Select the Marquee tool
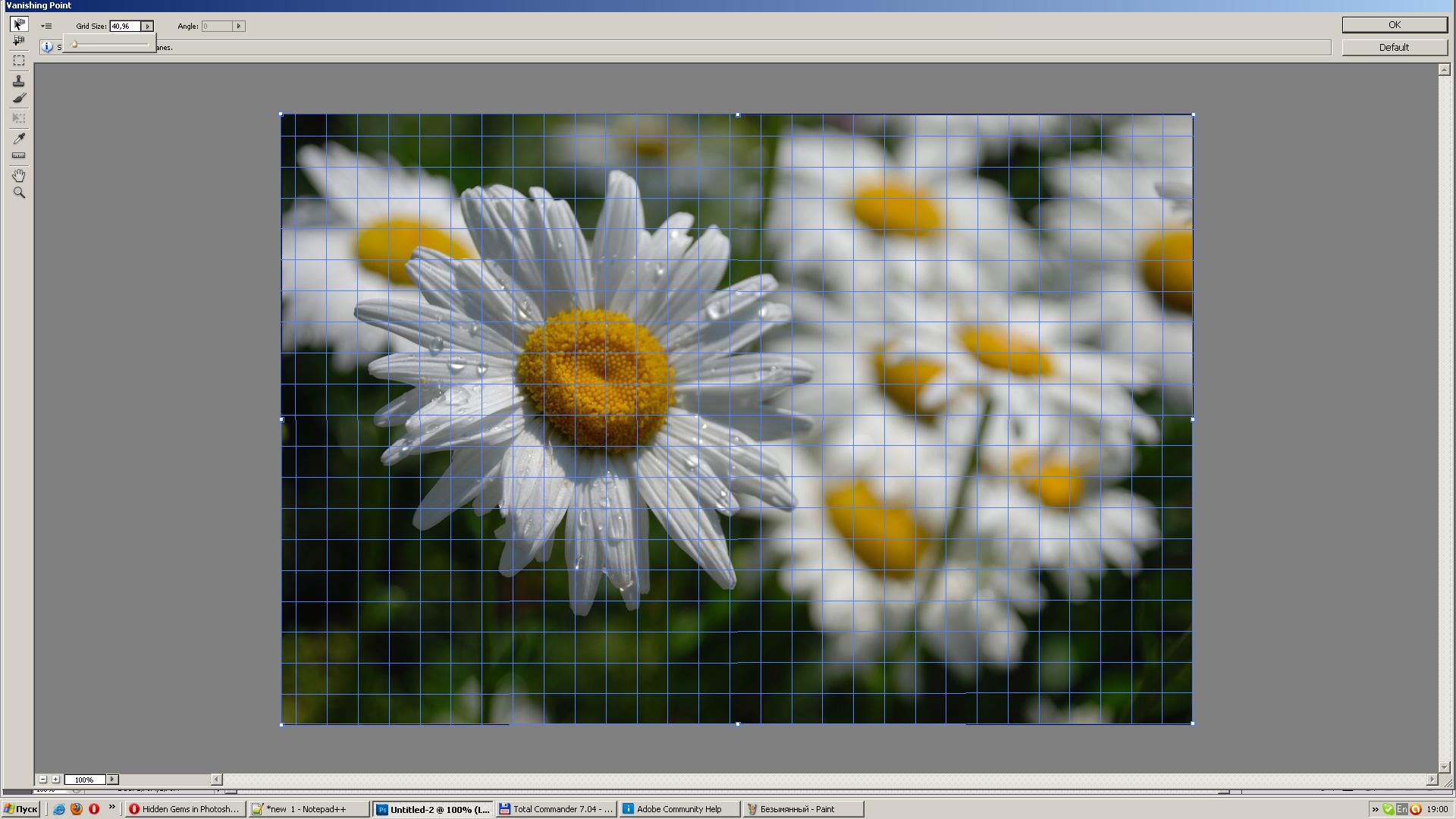Image resolution: width=1456 pixels, height=819 pixels. pyautogui.click(x=19, y=61)
